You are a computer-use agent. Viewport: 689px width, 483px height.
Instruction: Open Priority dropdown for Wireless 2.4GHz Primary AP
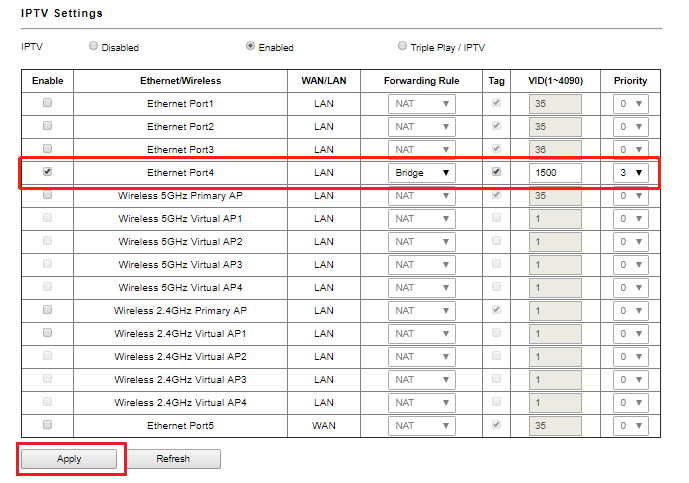(631, 311)
